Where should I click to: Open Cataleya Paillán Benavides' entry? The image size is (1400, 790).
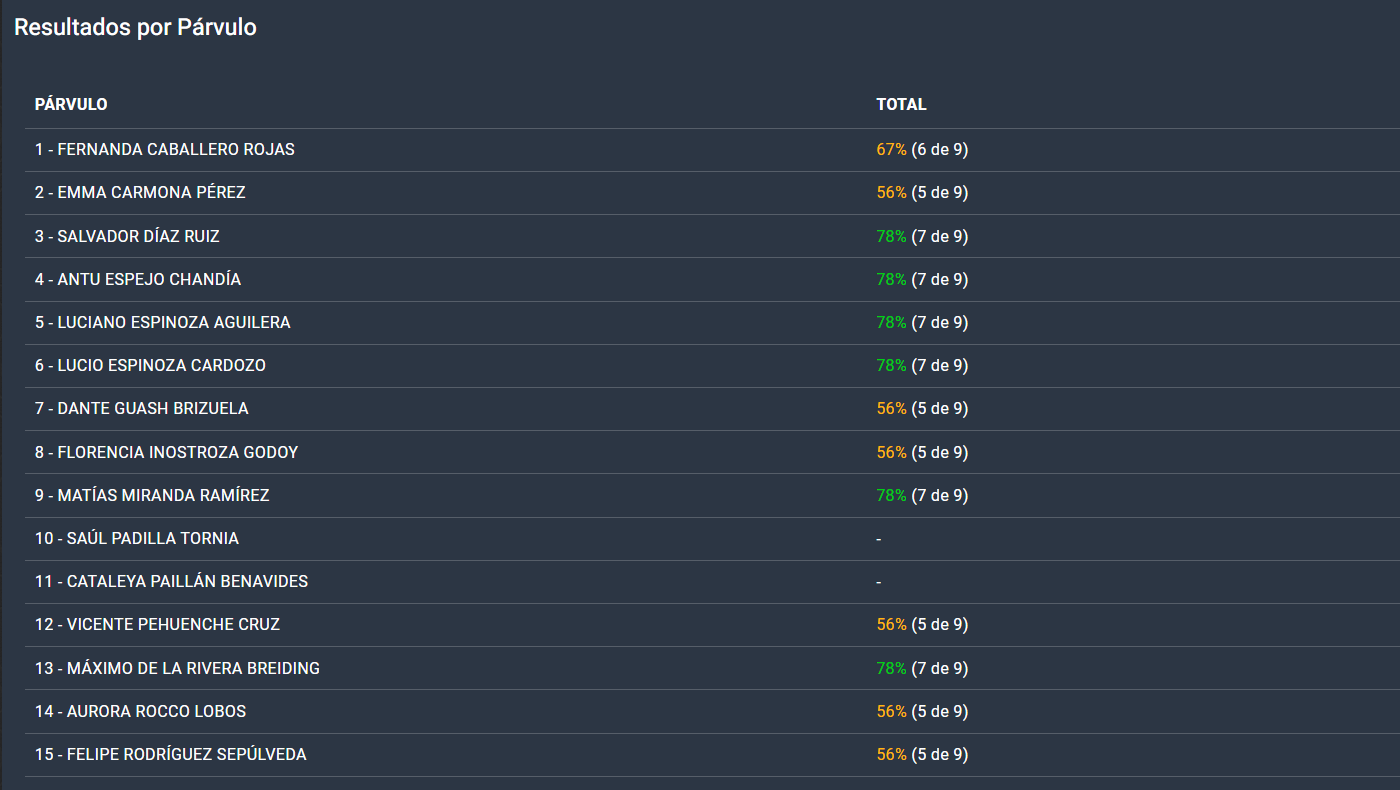click(x=171, y=582)
